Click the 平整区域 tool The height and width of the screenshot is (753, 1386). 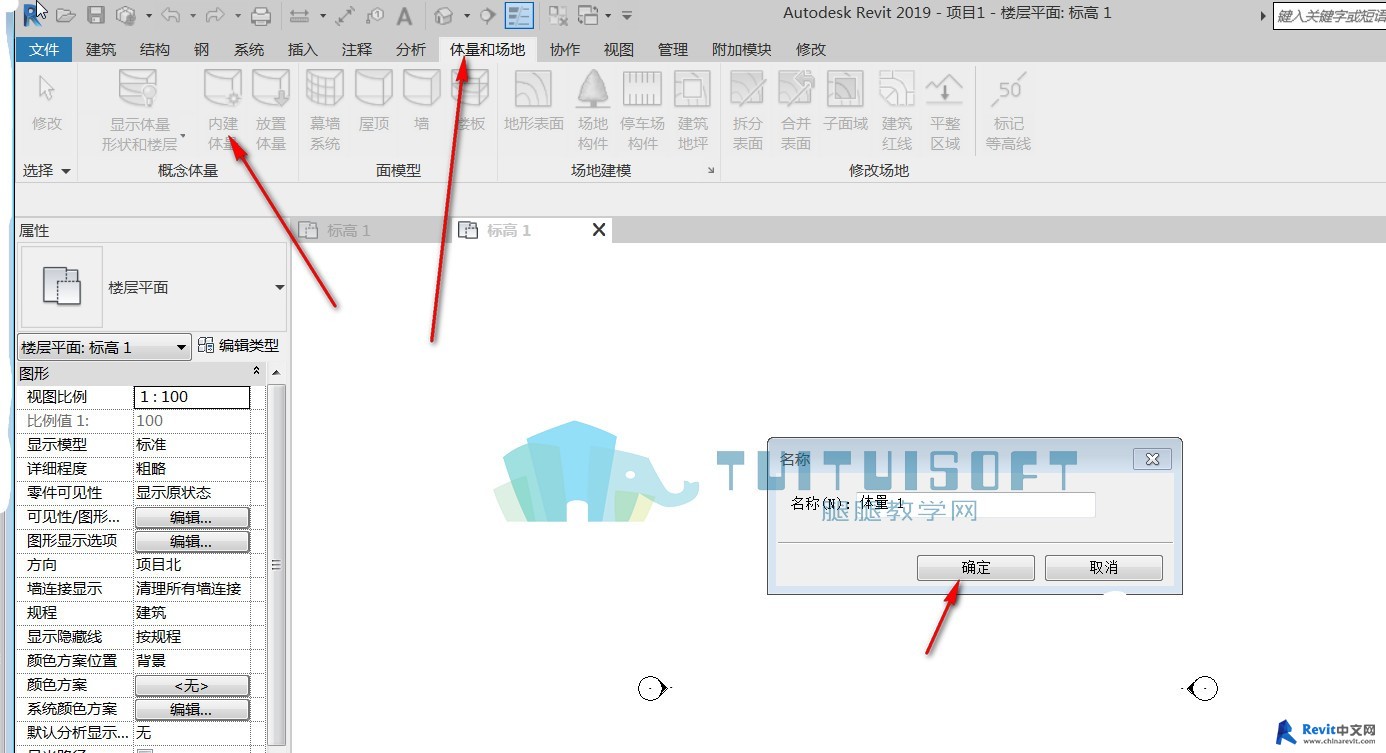(945, 110)
